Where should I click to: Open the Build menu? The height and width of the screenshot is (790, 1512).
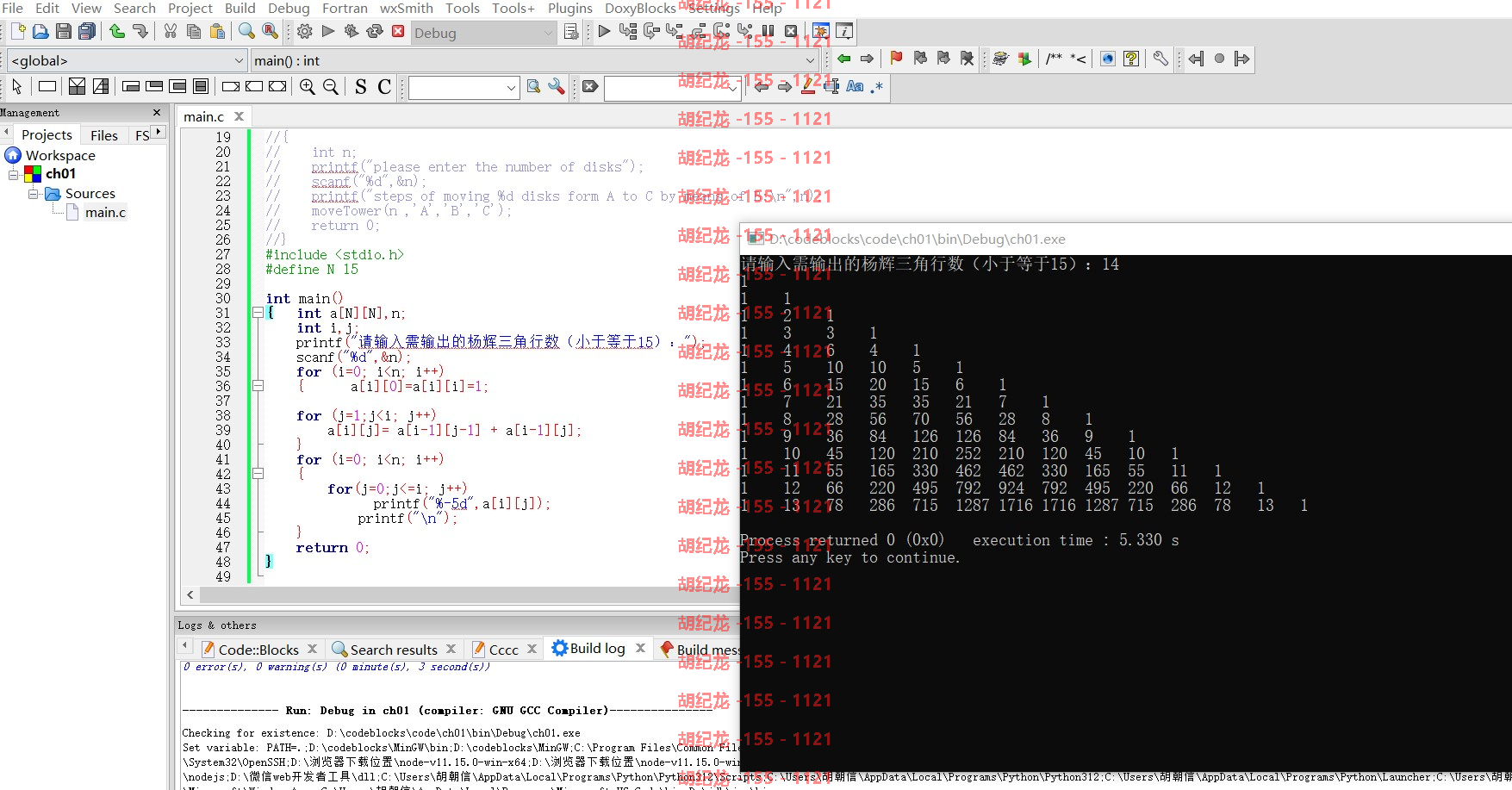240,8
